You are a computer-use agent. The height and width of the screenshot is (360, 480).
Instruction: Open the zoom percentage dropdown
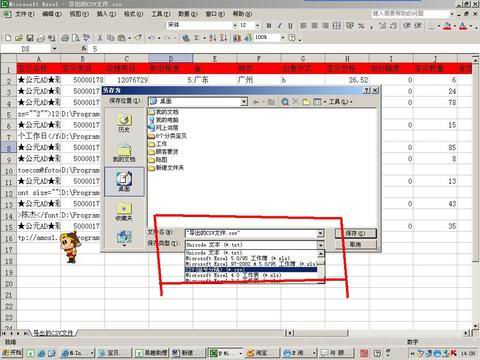(283, 38)
